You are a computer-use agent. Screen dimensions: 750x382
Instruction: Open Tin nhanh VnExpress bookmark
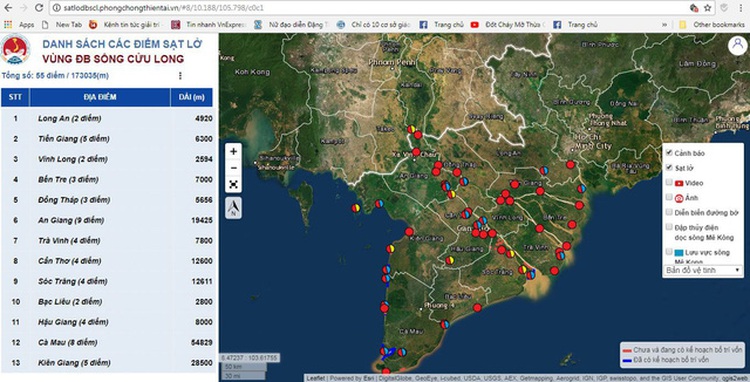pyautogui.click(x=209, y=24)
